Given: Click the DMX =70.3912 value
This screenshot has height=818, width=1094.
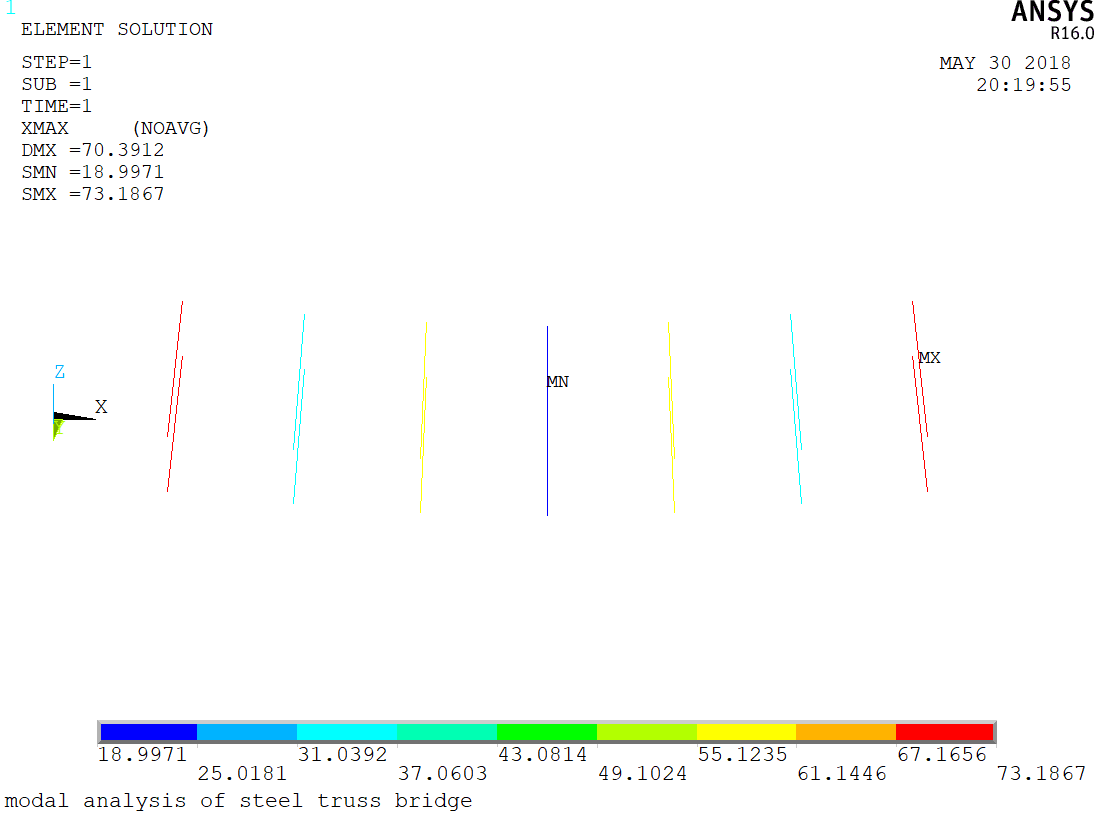Looking at the screenshot, I should point(93,149).
